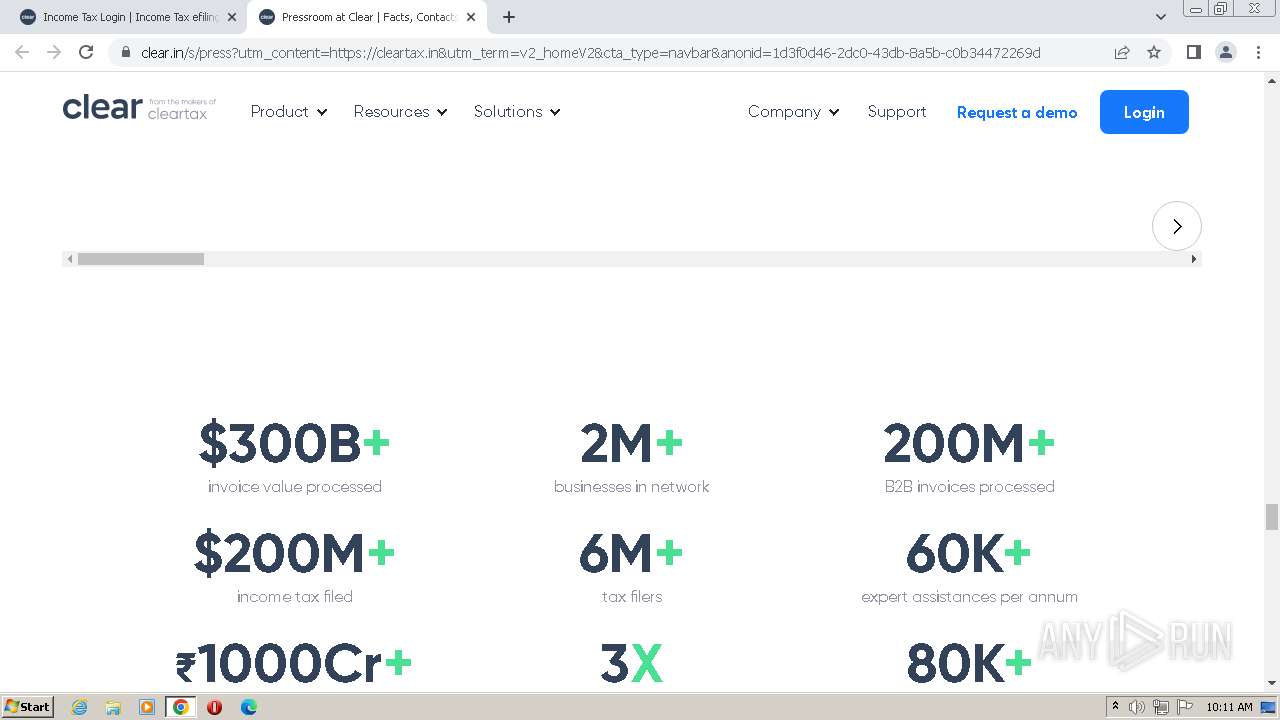Click the horizontal scrollbar left arrow
Screen dimensions: 1280x720
point(69,259)
